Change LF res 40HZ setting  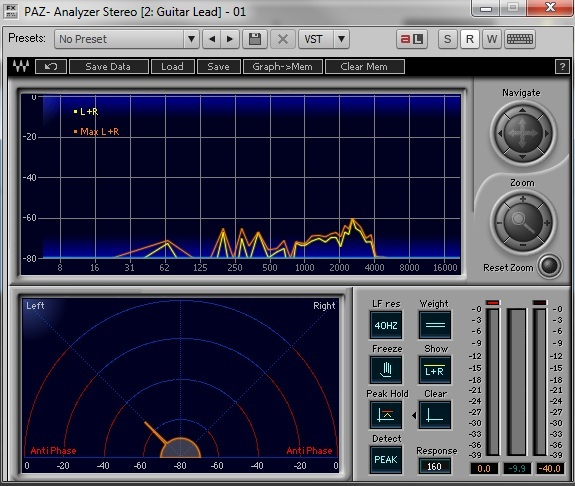386,325
